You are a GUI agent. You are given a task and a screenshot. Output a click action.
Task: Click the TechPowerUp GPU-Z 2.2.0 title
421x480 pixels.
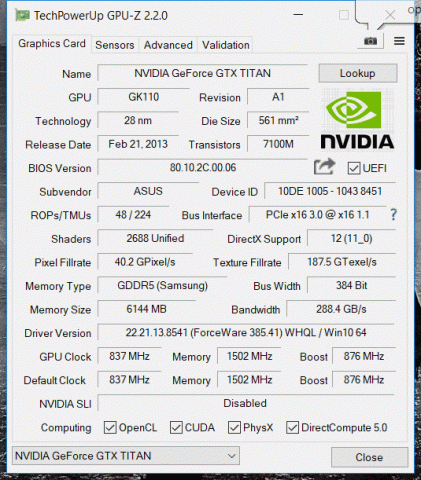tap(101, 16)
